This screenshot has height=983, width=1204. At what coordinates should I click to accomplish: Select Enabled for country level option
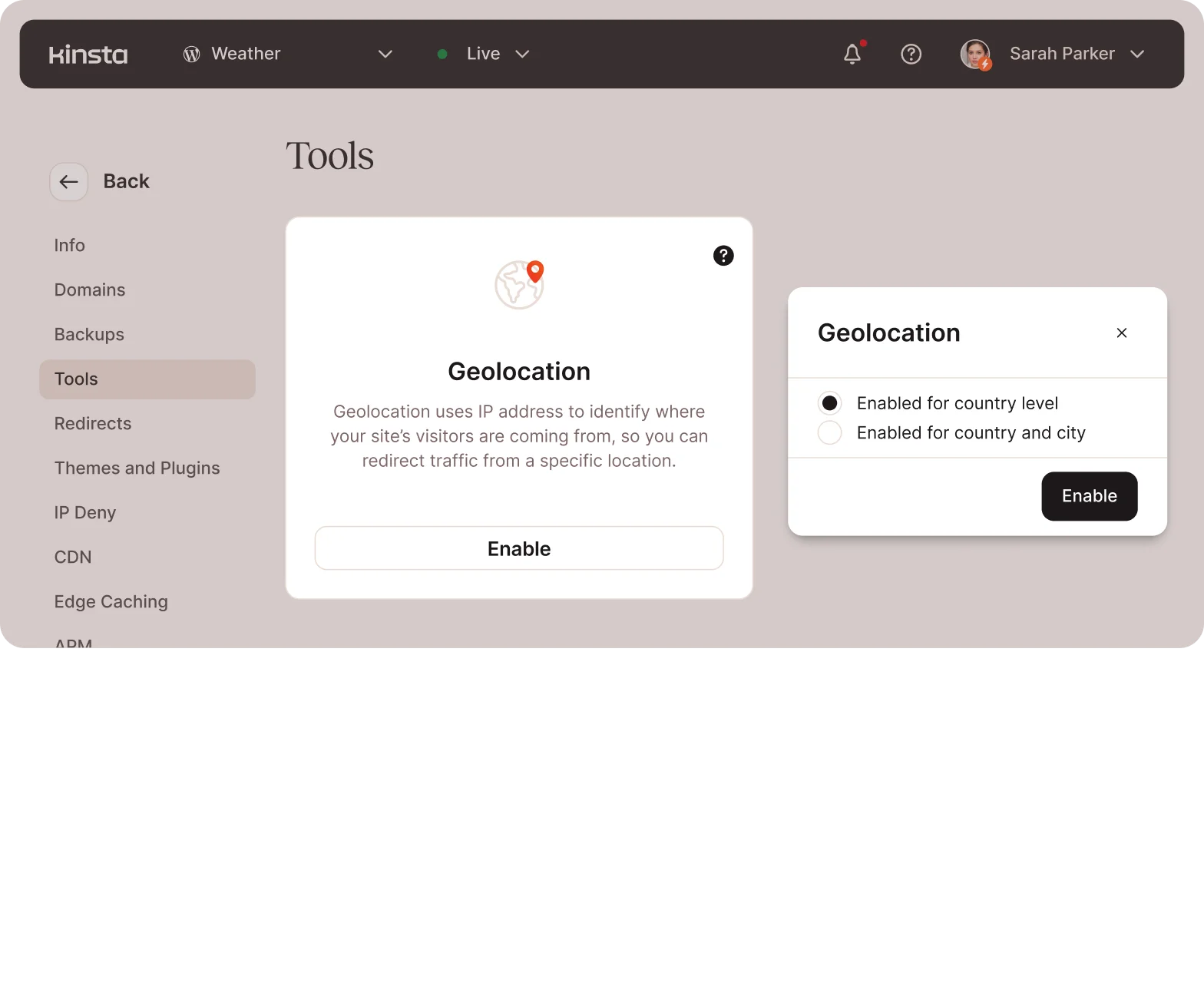point(830,403)
